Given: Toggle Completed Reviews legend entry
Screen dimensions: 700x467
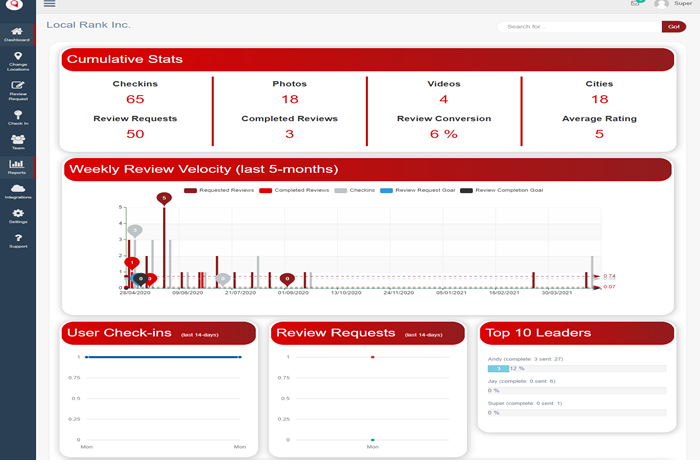Looking at the screenshot, I should pos(295,189).
